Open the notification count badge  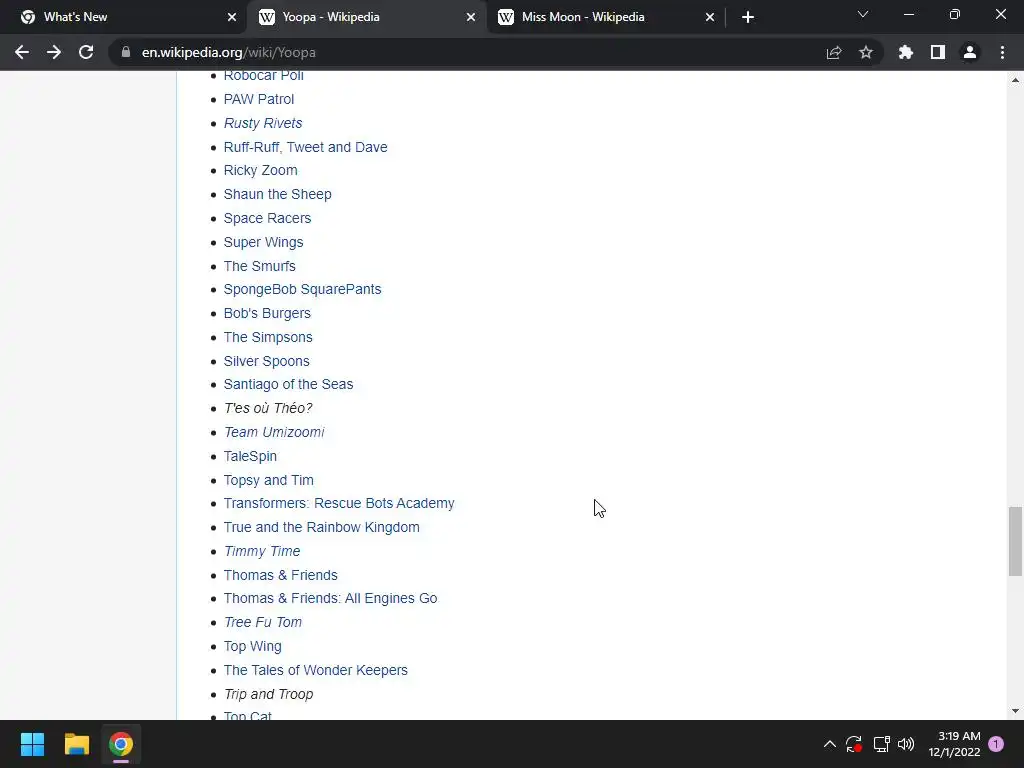coord(996,744)
